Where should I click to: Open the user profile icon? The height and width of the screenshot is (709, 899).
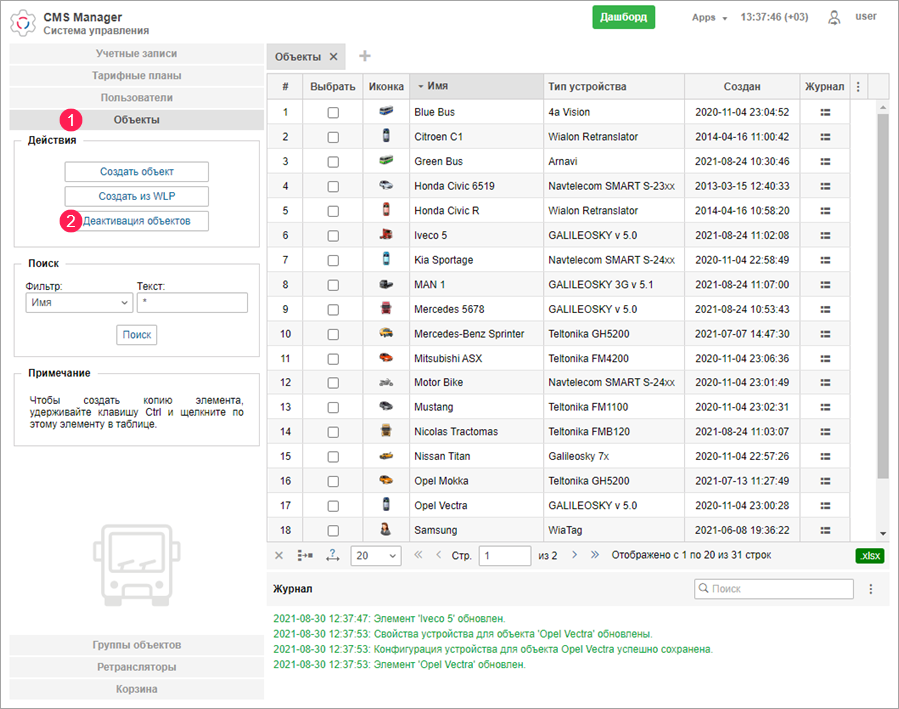[834, 17]
